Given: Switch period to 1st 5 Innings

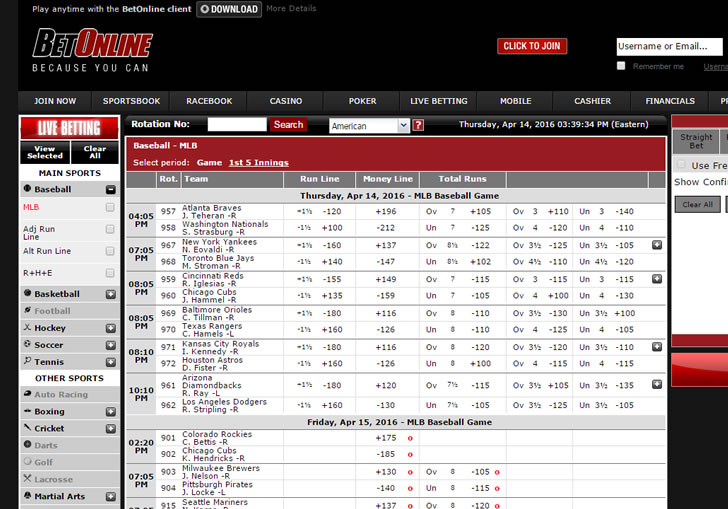Looking at the screenshot, I should tap(259, 163).
